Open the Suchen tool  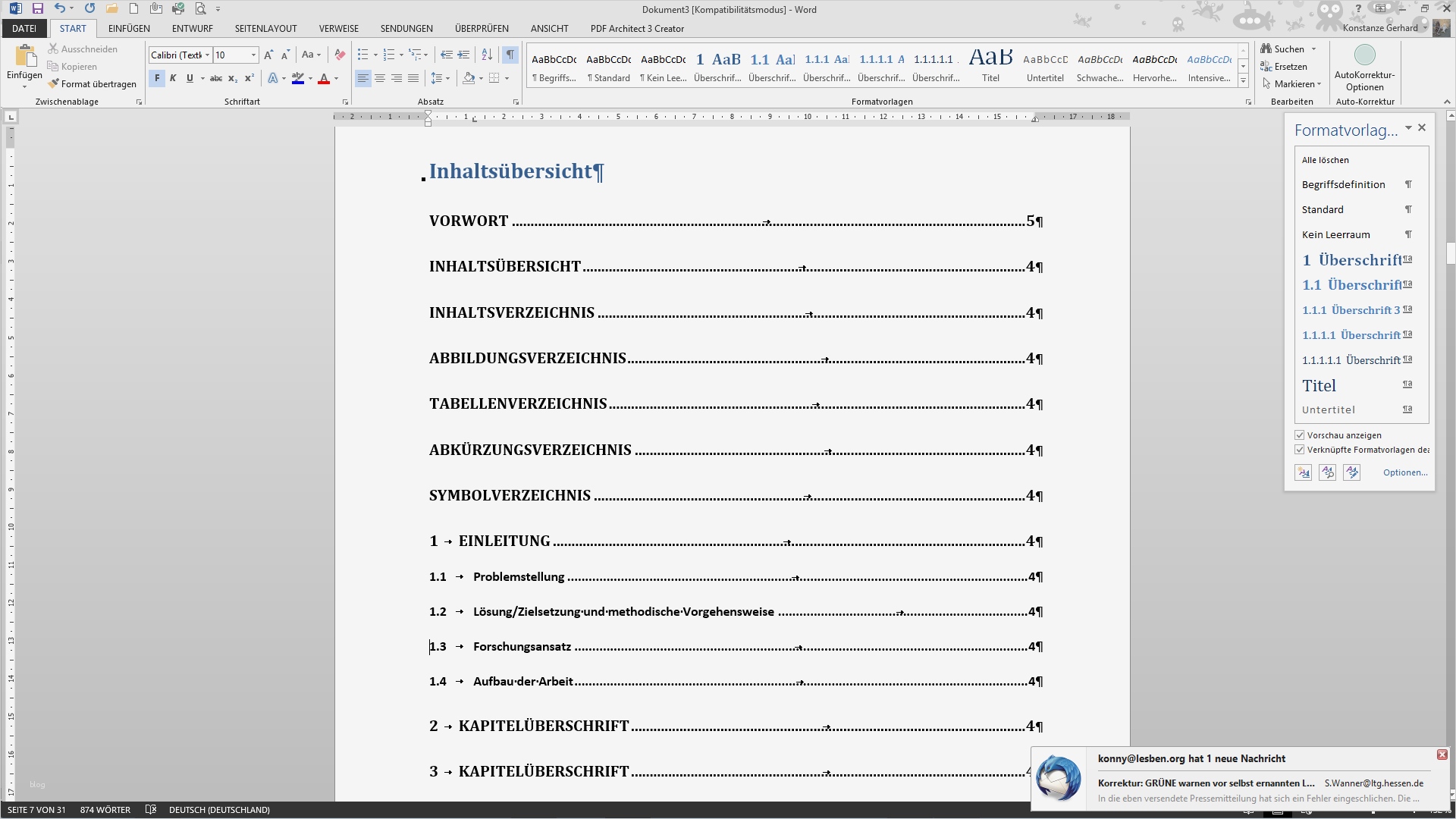point(1287,48)
